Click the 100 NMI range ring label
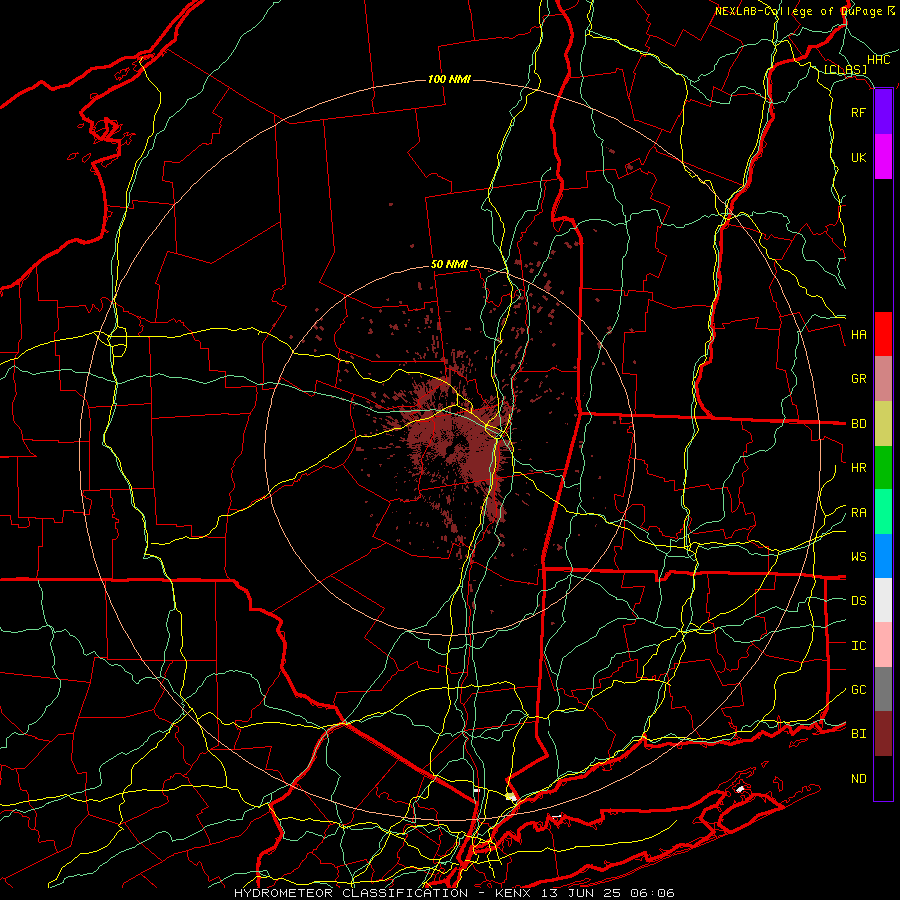The width and height of the screenshot is (900, 900). click(449, 79)
